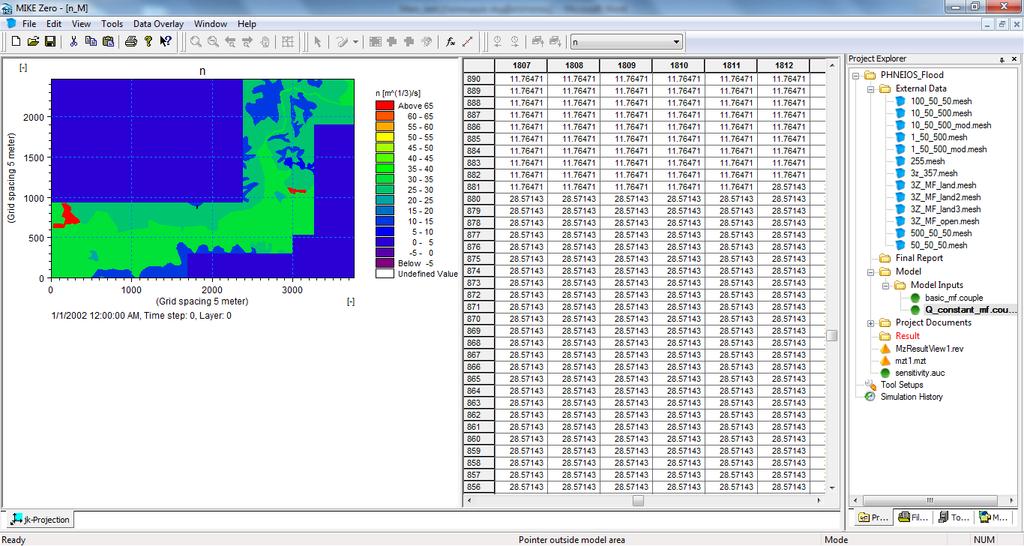Open the dropdown arrow beside the selection tool
1024x546 pixels.
pyautogui.click(x=355, y=41)
